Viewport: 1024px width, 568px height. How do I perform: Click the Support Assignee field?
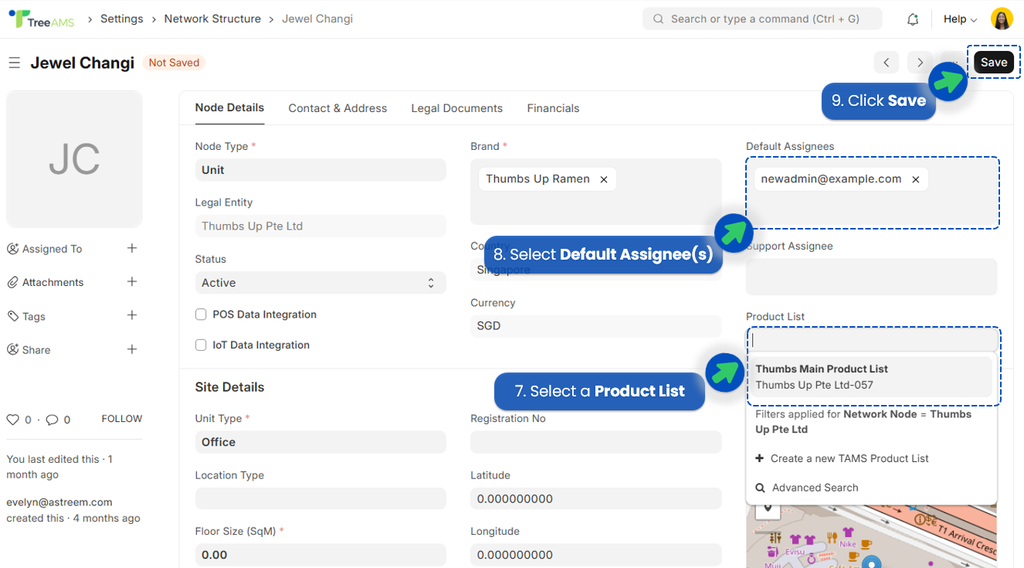pos(871,277)
